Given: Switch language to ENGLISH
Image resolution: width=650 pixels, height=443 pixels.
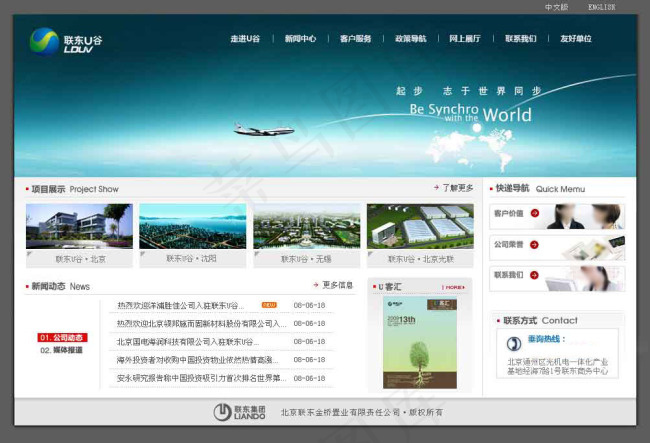Looking at the screenshot, I should [601, 7].
